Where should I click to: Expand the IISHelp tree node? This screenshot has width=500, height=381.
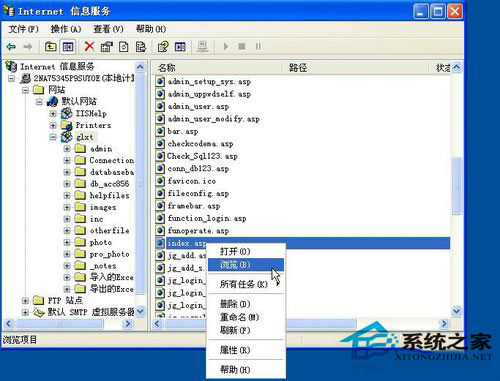53,114
